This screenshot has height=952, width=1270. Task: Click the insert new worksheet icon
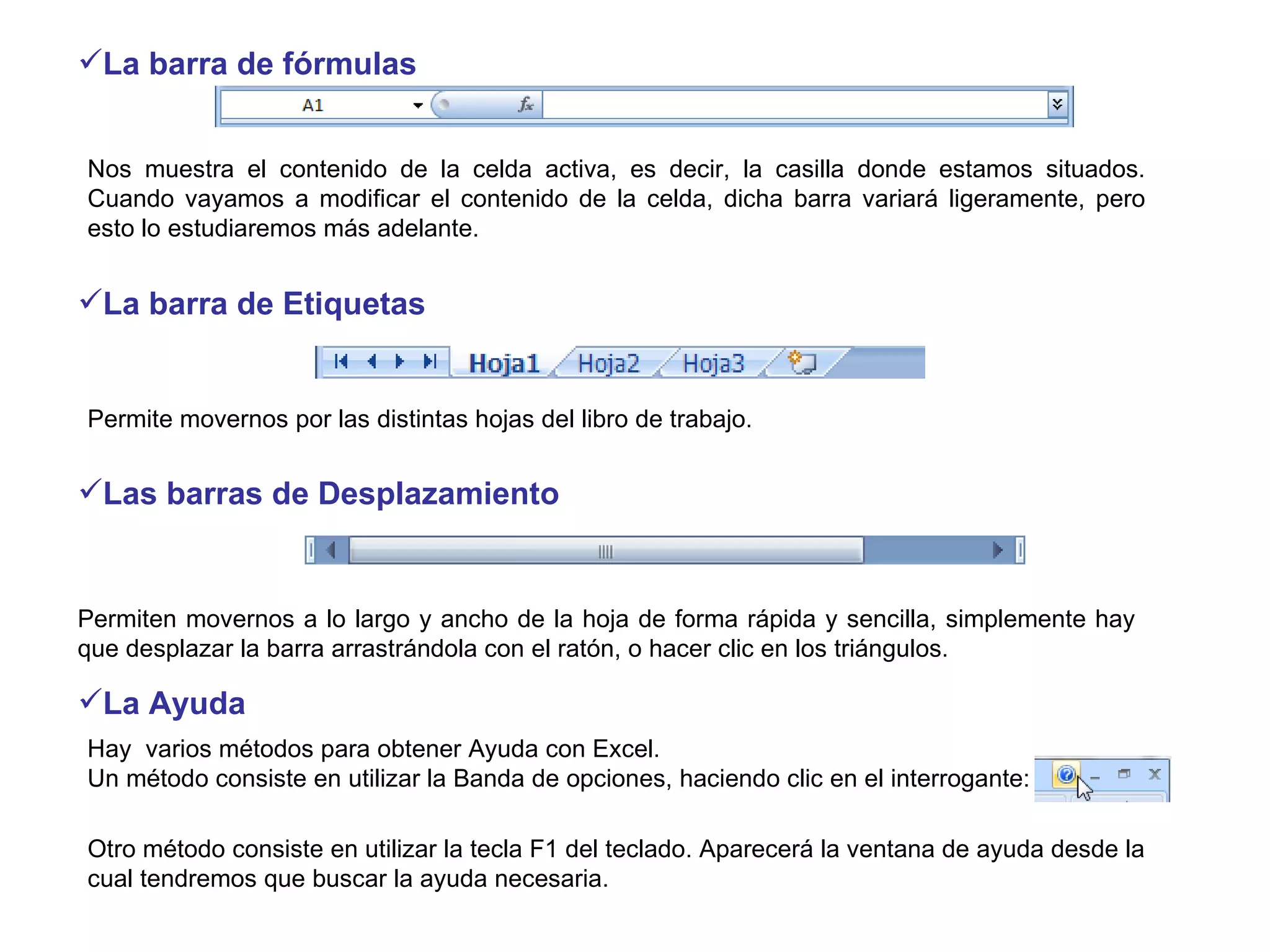click(x=802, y=362)
